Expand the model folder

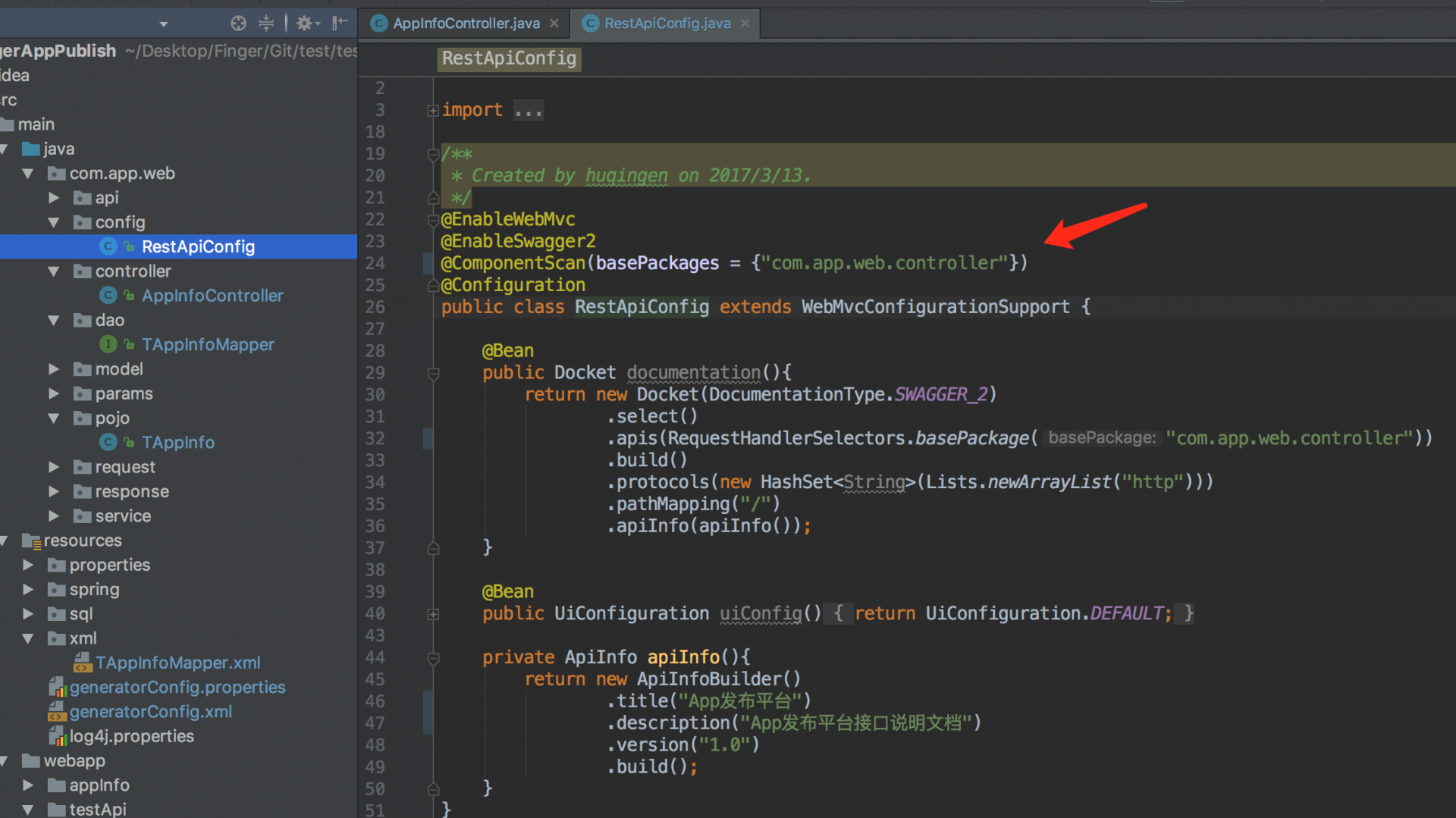[54, 369]
